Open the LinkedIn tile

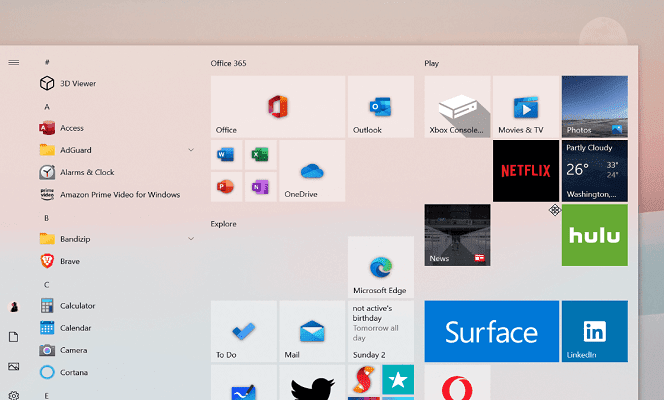pos(594,331)
